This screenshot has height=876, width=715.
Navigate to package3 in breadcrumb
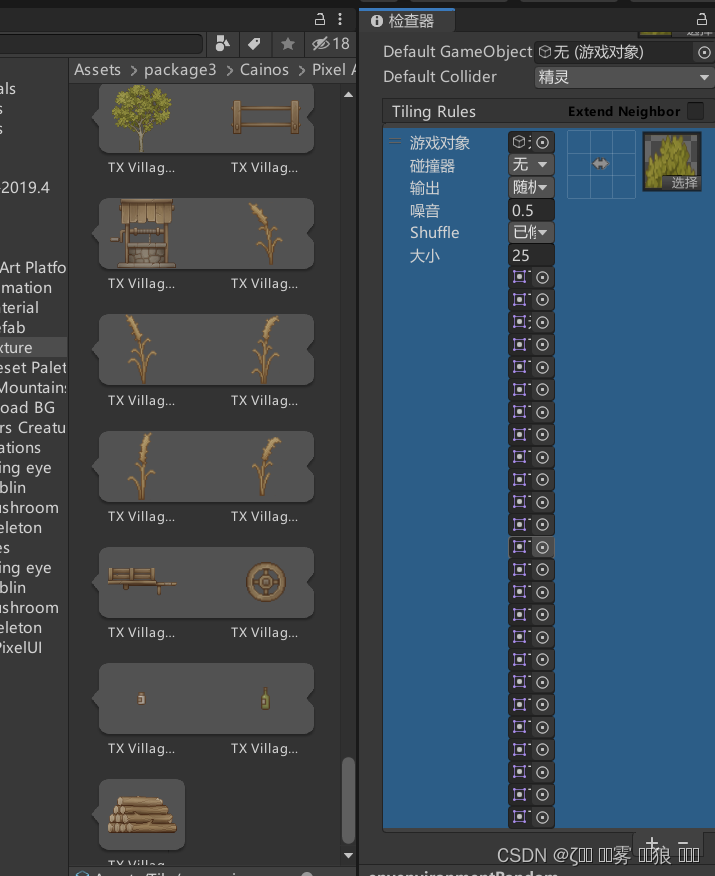tap(180, 70)
